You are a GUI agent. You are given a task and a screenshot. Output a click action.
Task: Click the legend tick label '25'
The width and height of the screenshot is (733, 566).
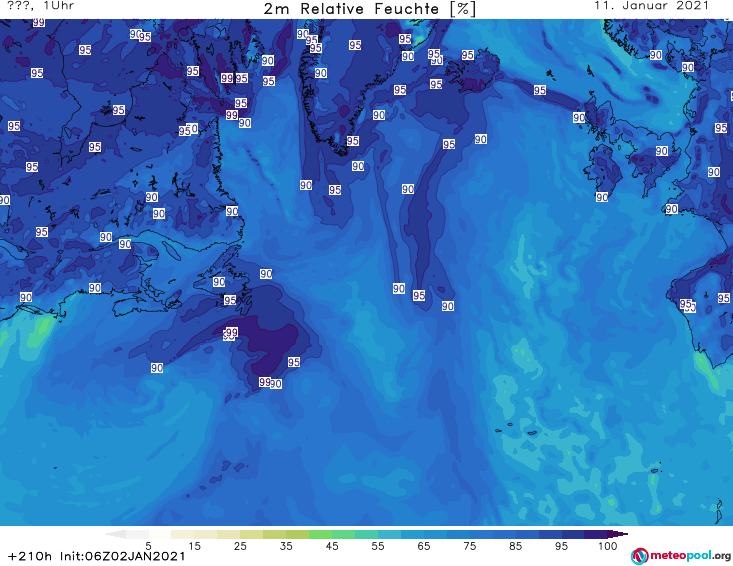[x=240, y=546]
